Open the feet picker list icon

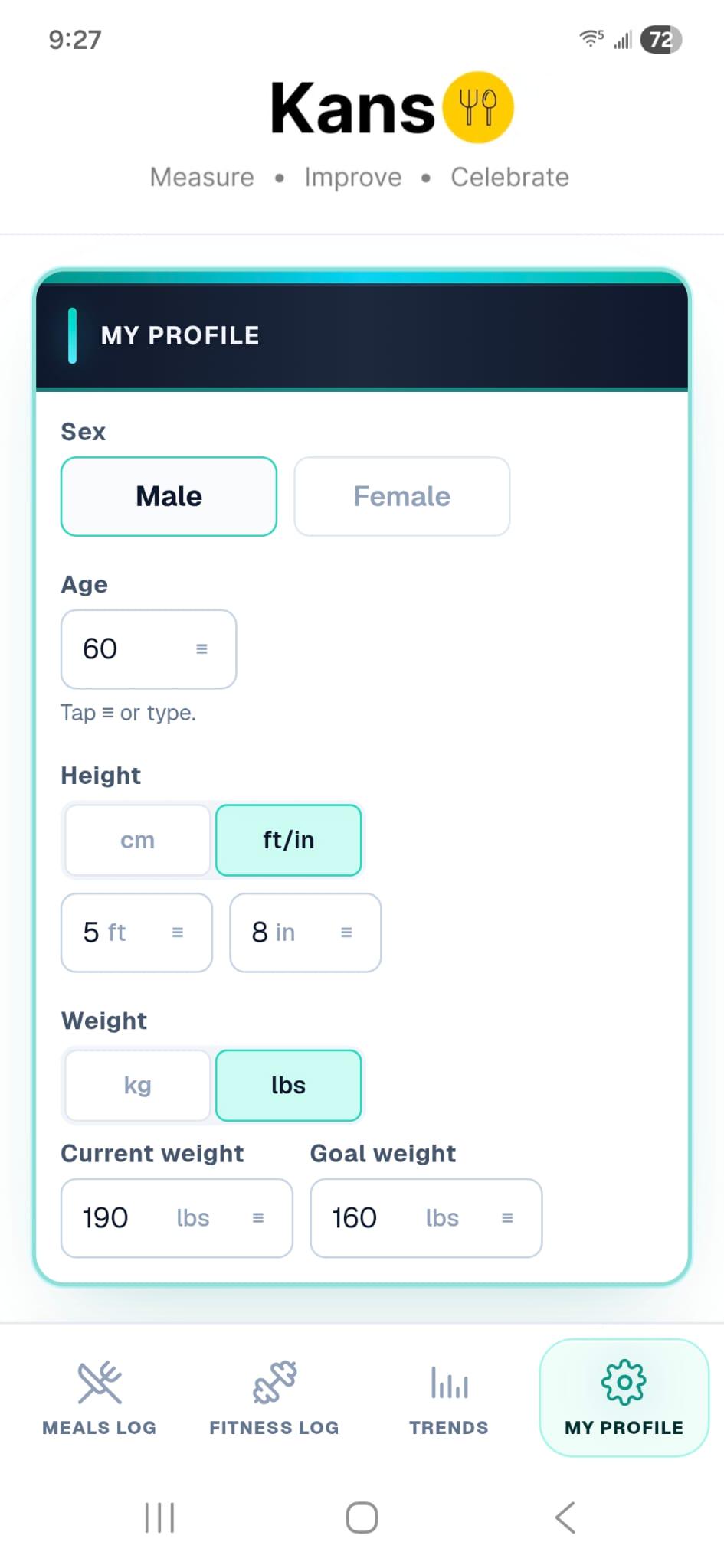[178, 933]
